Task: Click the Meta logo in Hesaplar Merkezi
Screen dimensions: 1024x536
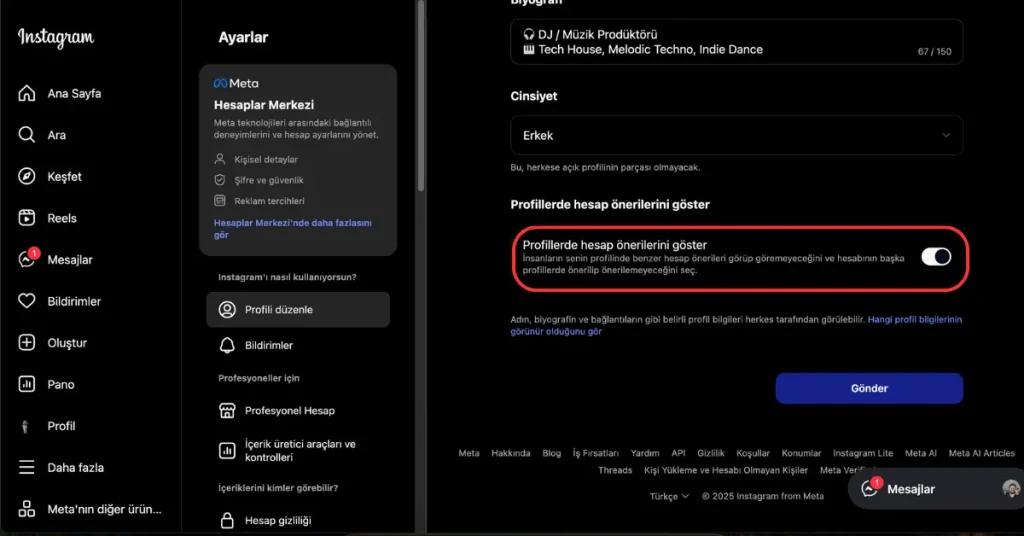Action: point(236,84)
